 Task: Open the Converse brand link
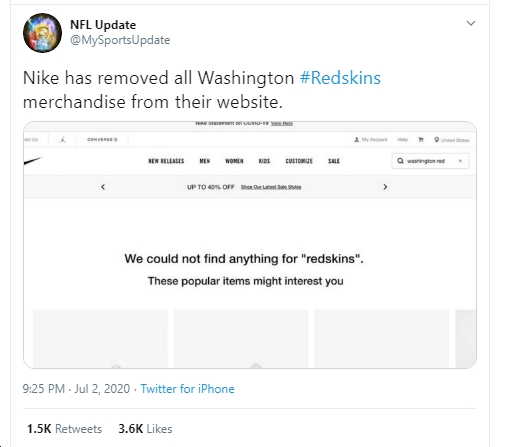pyautogui.click(x=102, y=139)
